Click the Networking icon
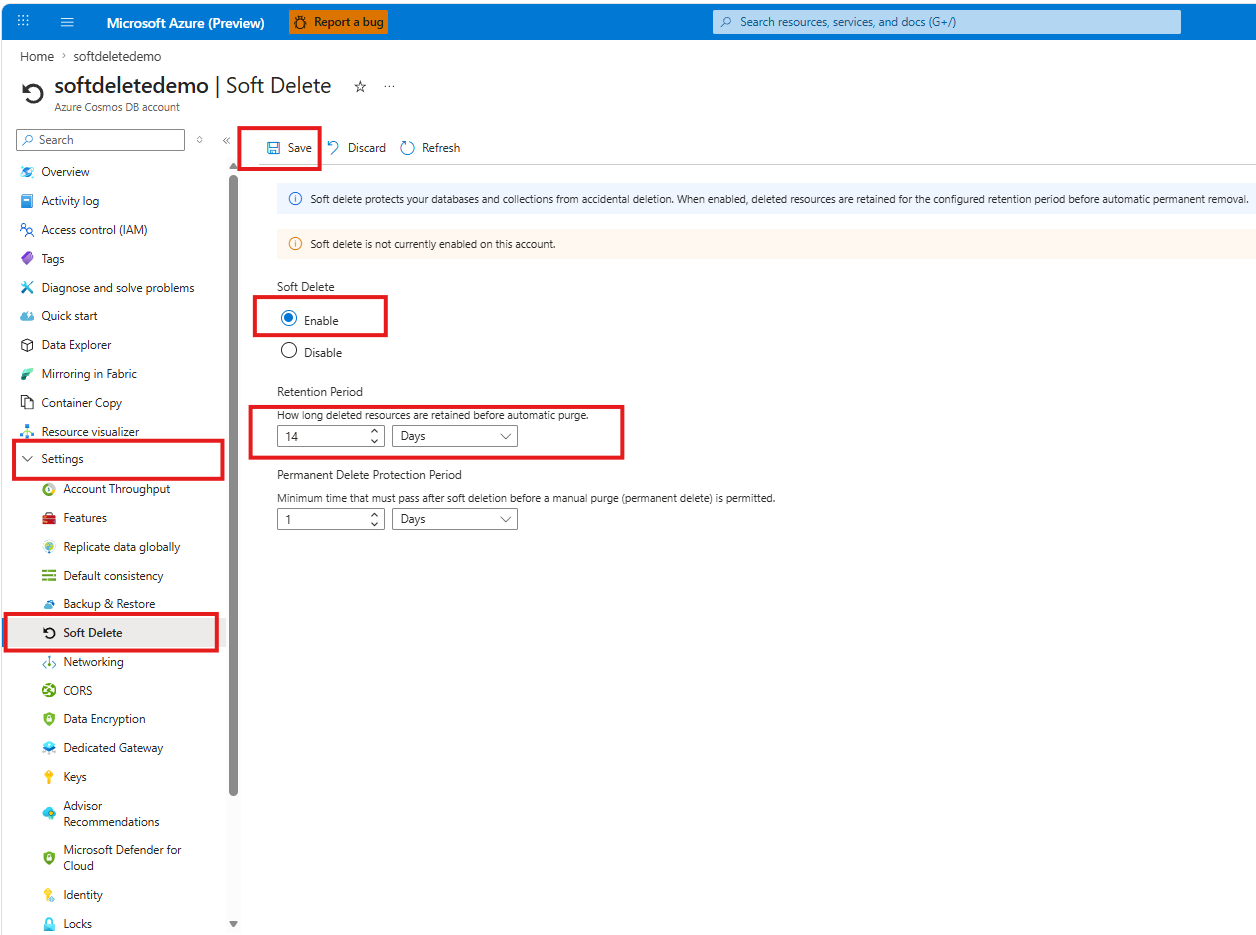1256x935 pixels. click(x=49, y=662)
